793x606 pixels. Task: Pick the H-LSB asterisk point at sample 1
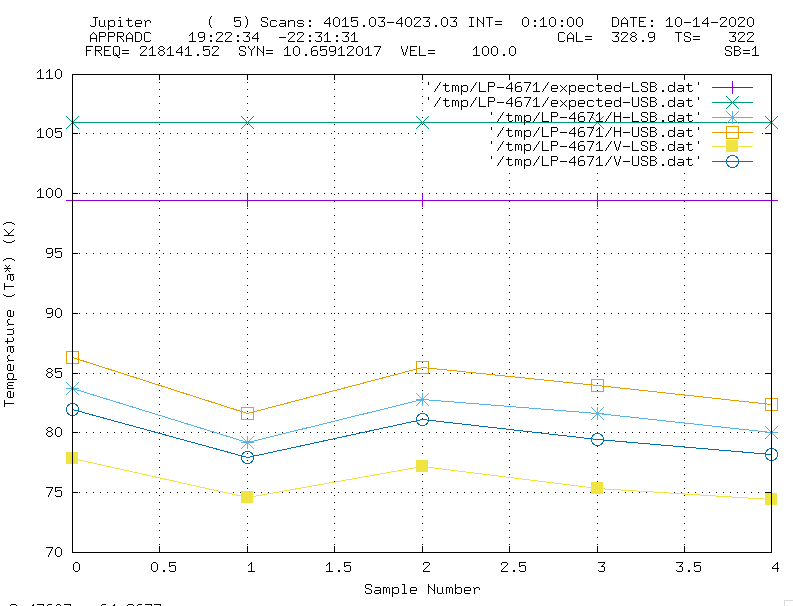[x=247, y=443]
